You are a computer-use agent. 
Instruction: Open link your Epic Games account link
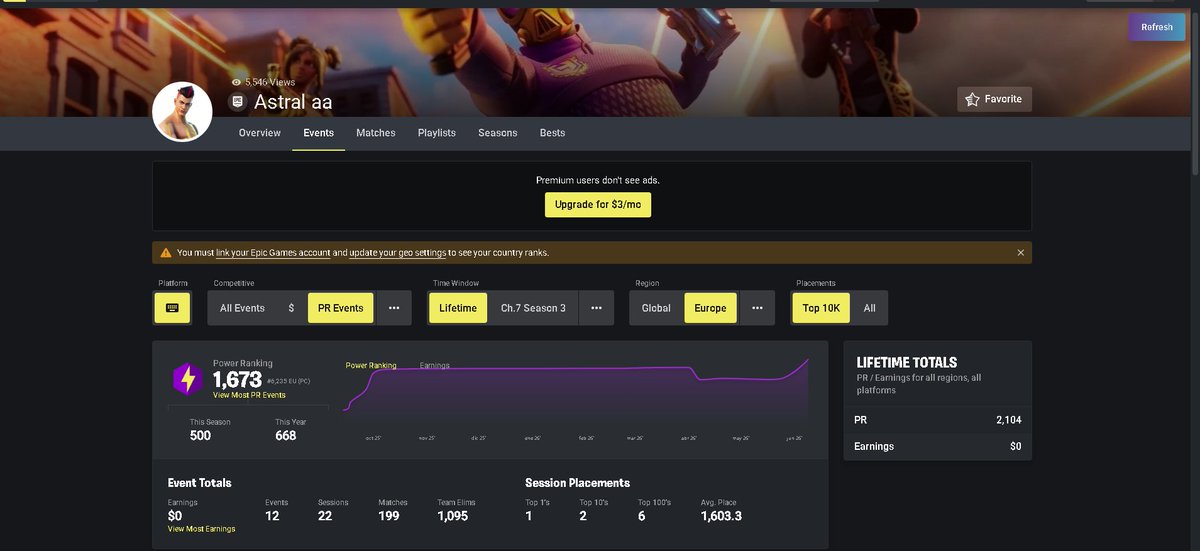(x=273, y=253)
